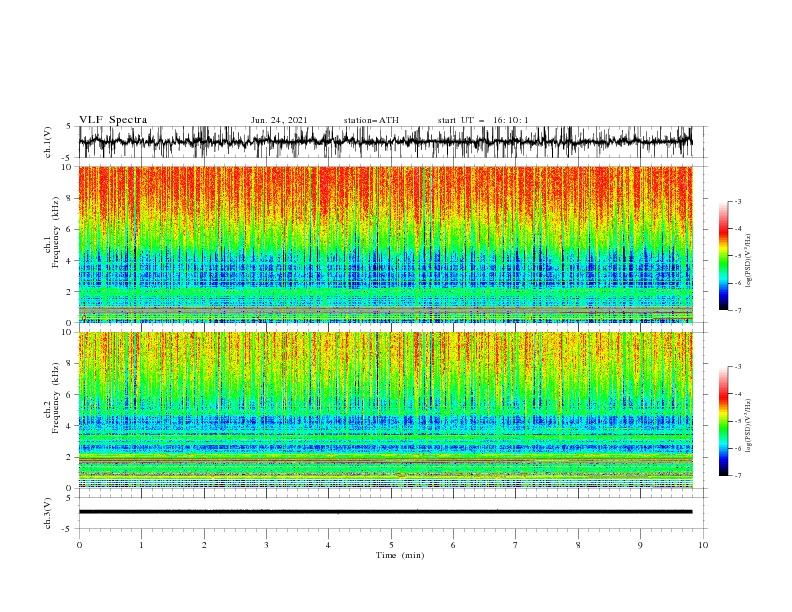Click the time axis tick label "0"
The height and width of the screenshot is (612, 792).
point(79,545)
